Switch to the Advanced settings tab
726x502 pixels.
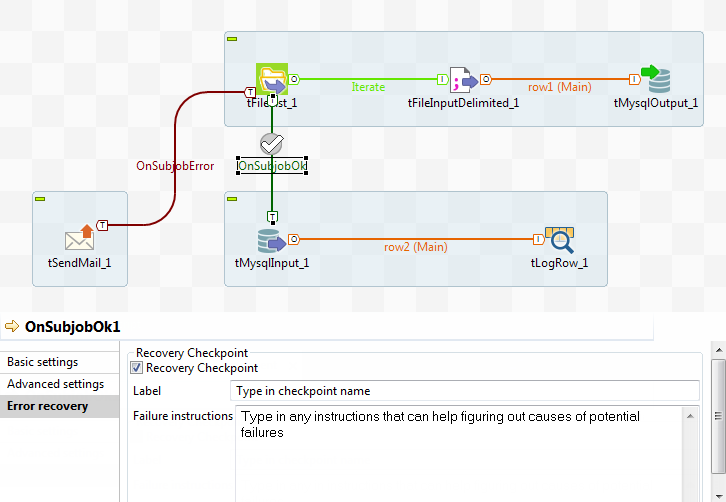55,384
